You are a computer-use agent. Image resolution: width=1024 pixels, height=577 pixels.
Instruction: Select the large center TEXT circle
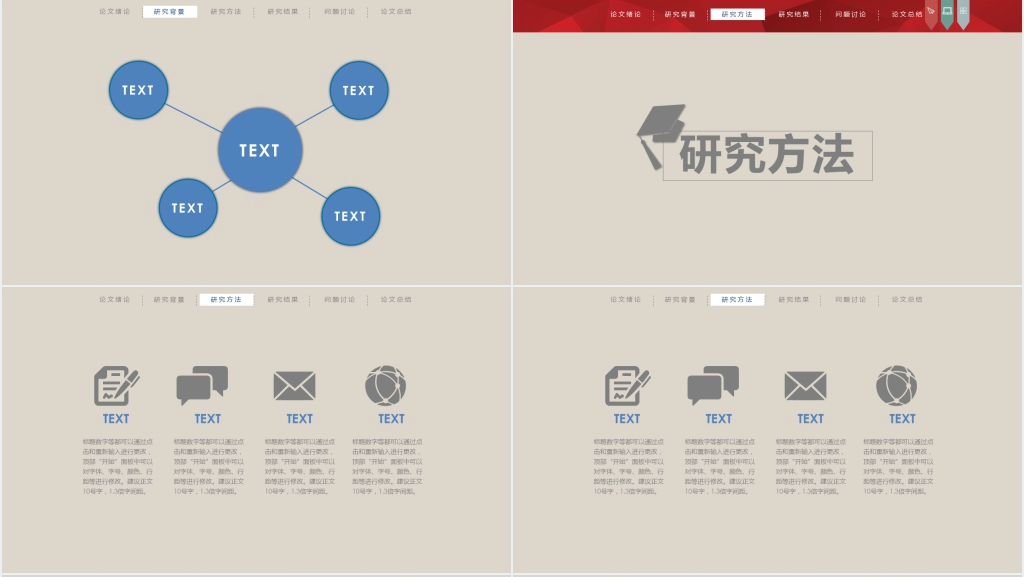tap(260, 151)
